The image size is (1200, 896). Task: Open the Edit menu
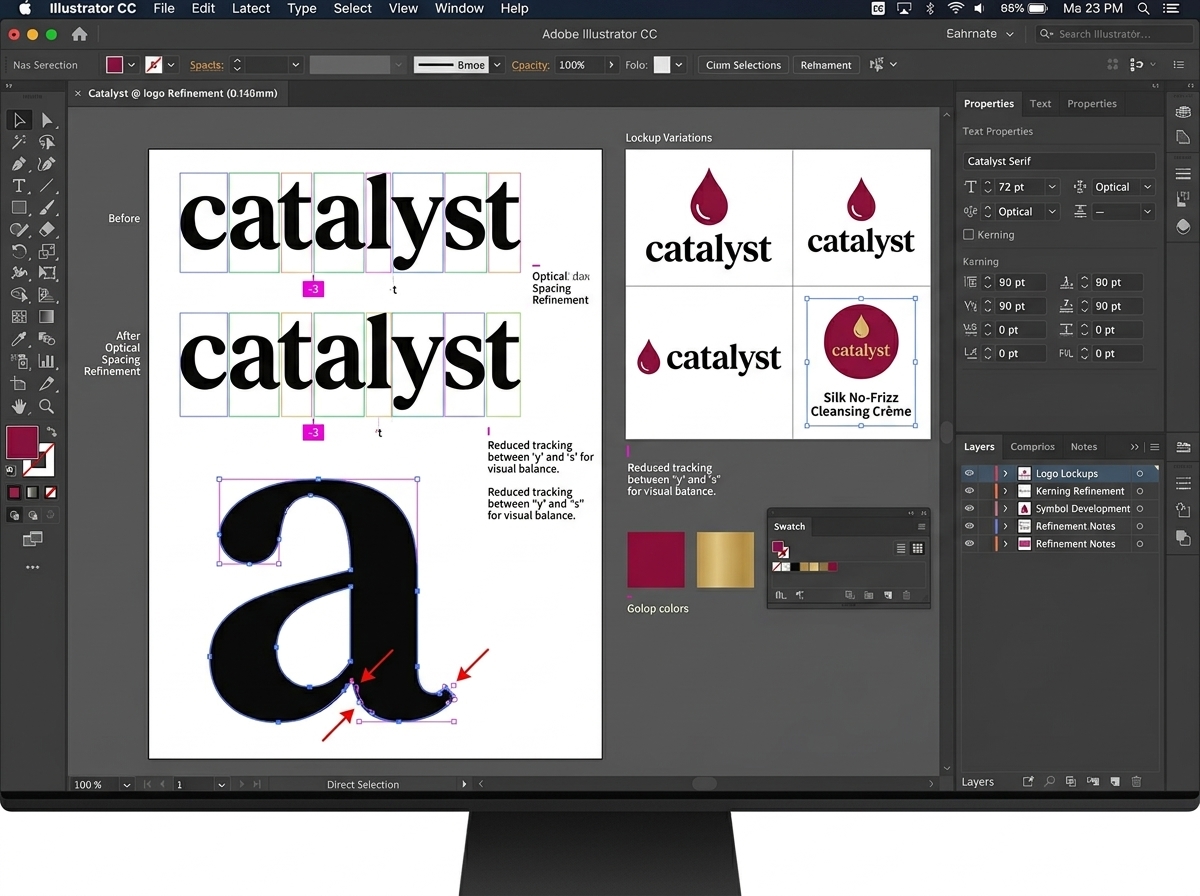pos(203,8)
